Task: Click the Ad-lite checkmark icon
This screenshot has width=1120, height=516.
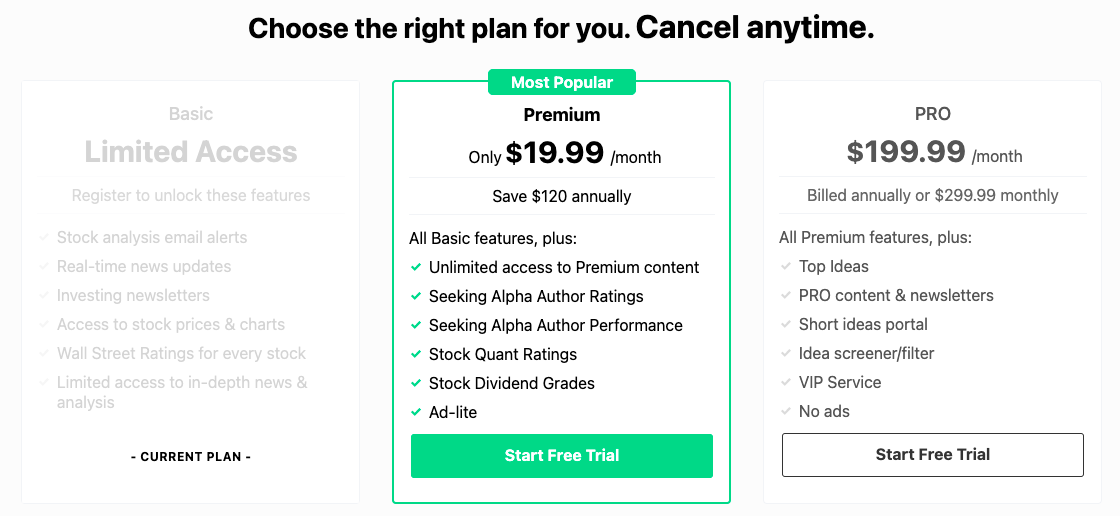Action: coord(416,412)
